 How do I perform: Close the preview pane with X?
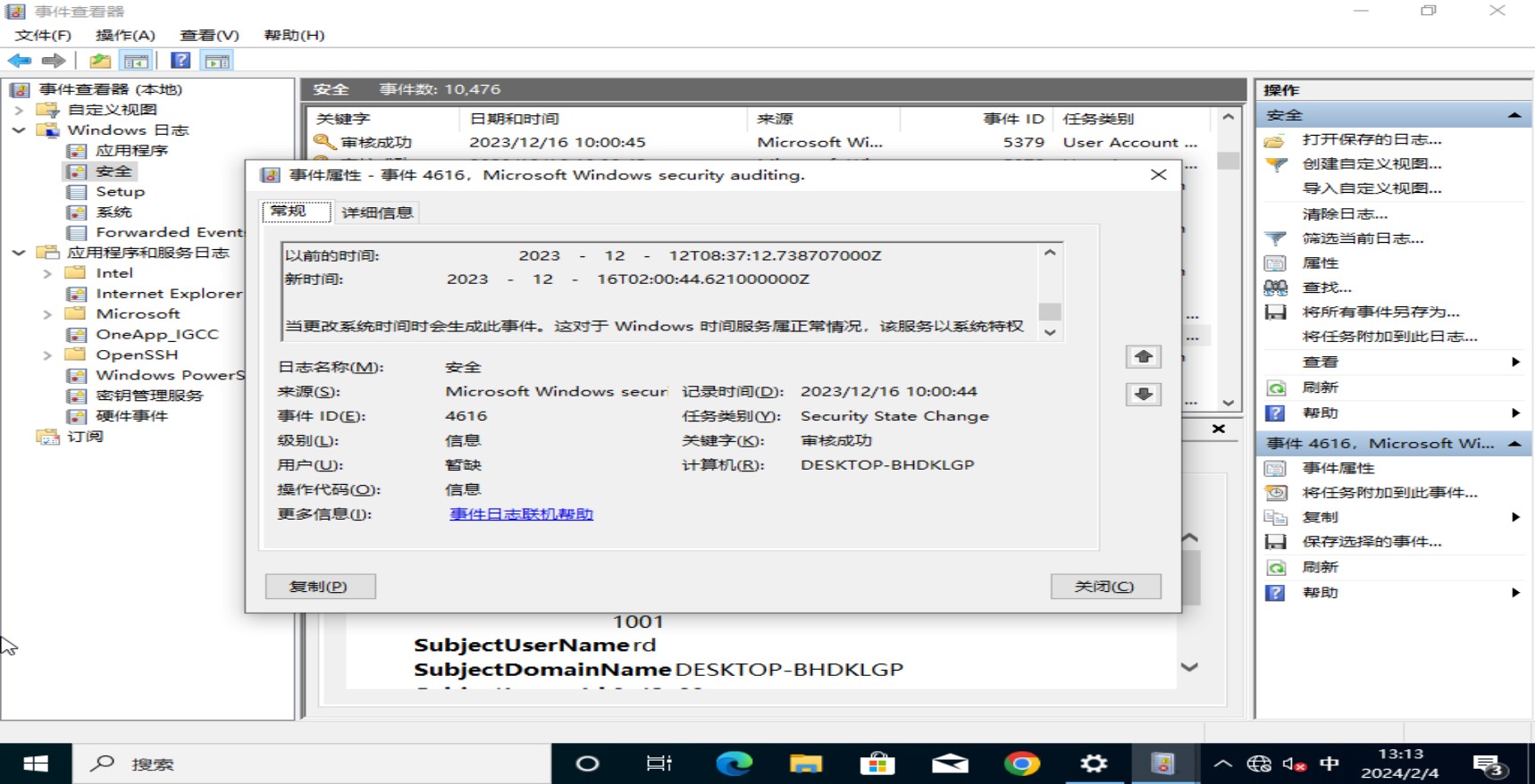click(1218, 430)
